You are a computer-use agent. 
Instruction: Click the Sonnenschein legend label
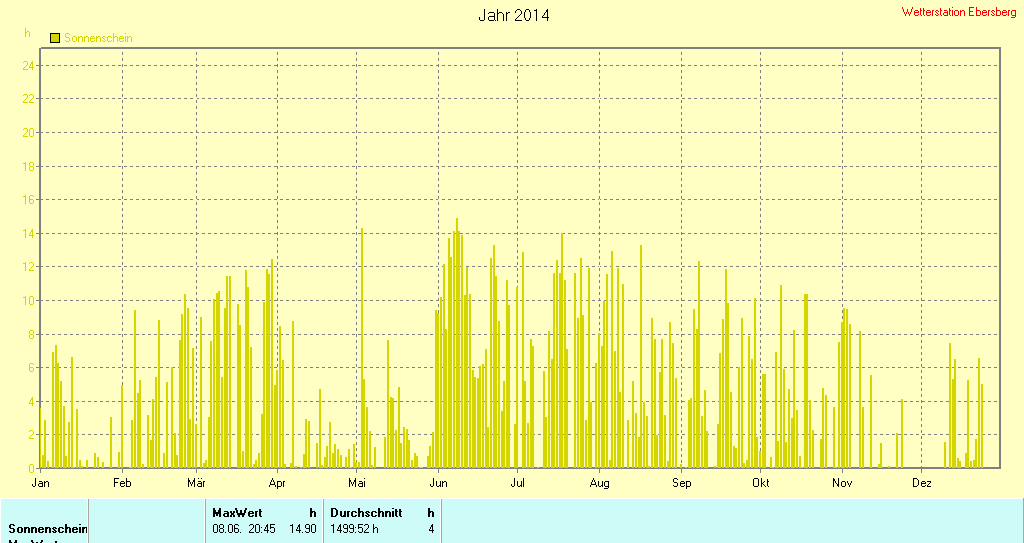[x=98, y=38]
